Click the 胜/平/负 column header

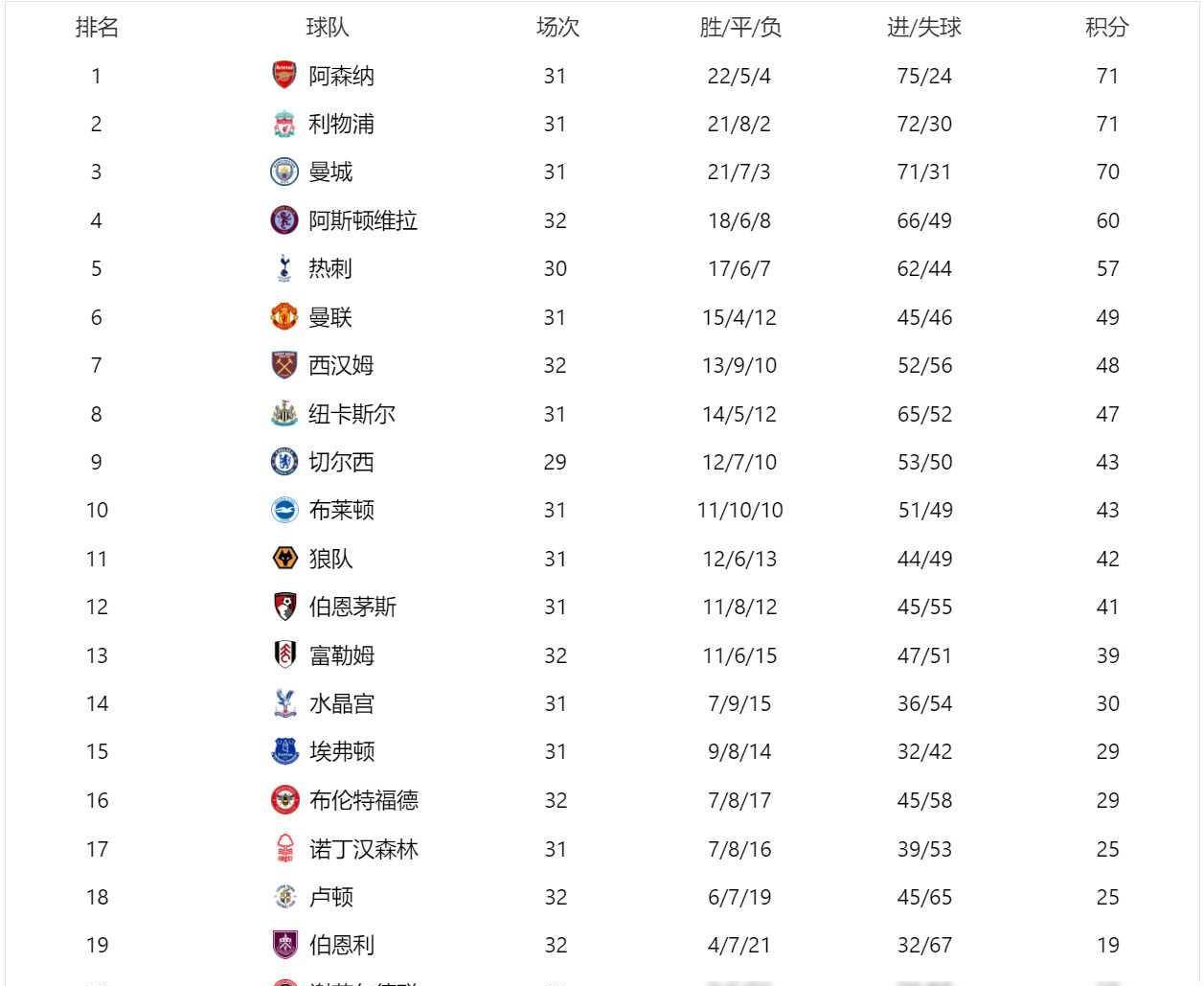click(x=740, y=28)
